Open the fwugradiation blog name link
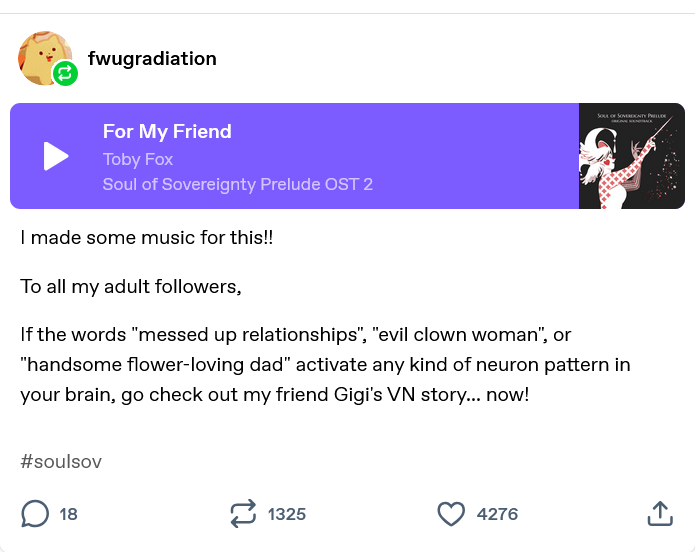This screenshot has width=695, height=552. (x=152, y=58)
